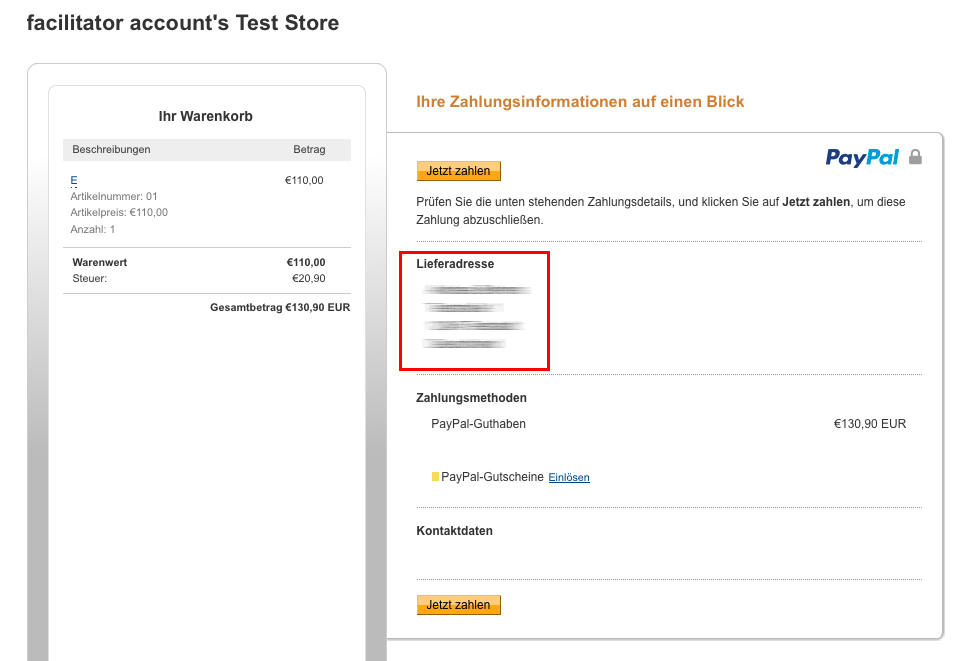975x661 pixels.
Task: Select the PayPal-Guthaben payment method row
Action: [478, 424]
